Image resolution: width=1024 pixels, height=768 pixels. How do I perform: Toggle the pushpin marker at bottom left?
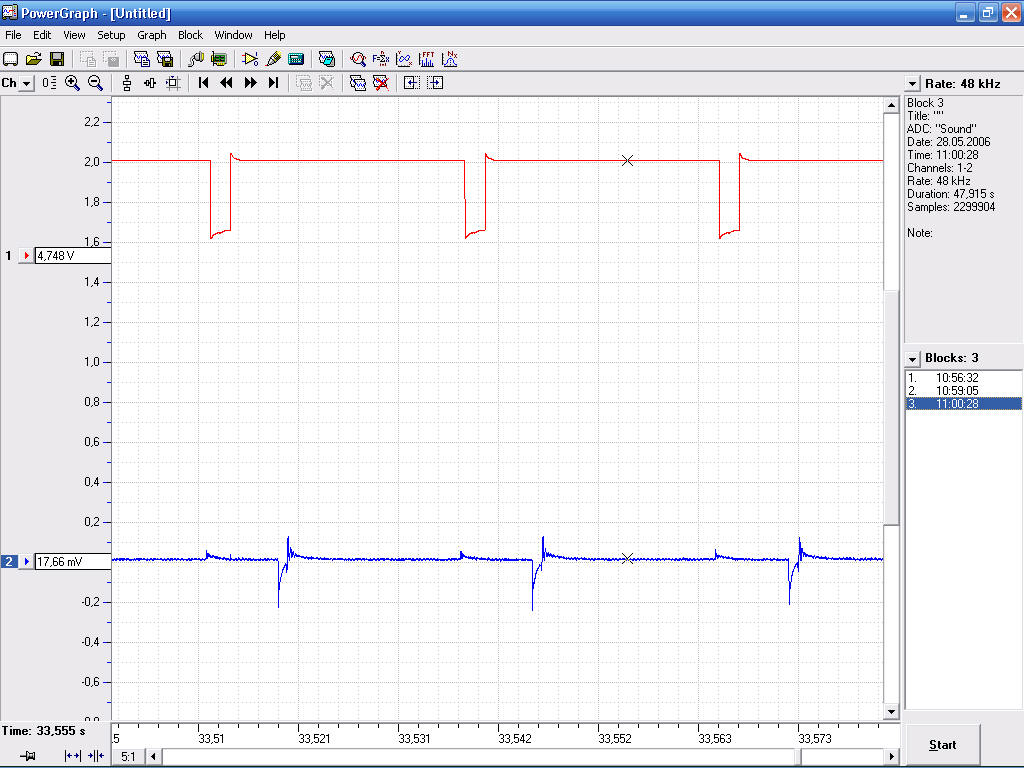[x=27, y=756]
